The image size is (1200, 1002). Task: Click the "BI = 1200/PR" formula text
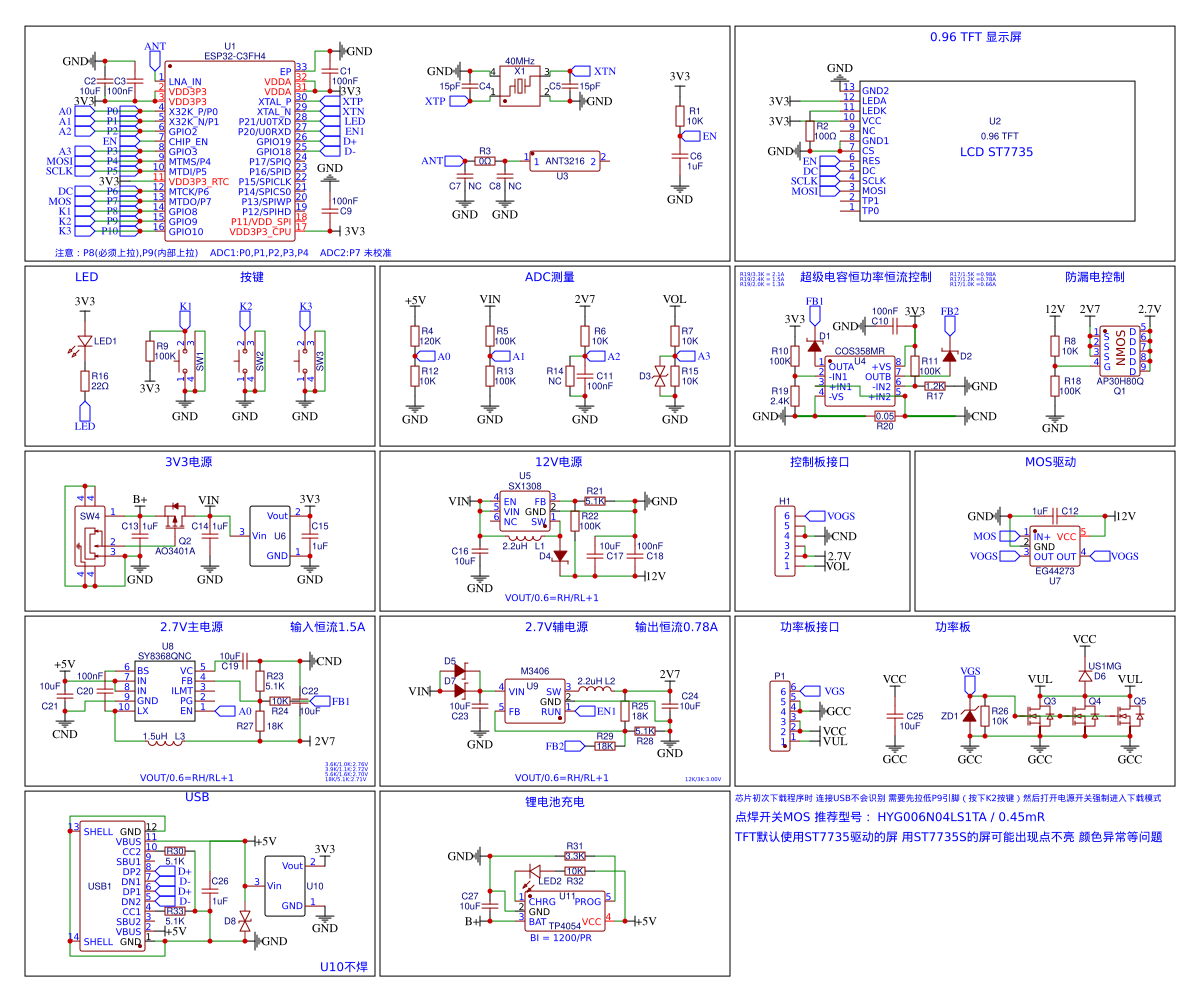561,939
